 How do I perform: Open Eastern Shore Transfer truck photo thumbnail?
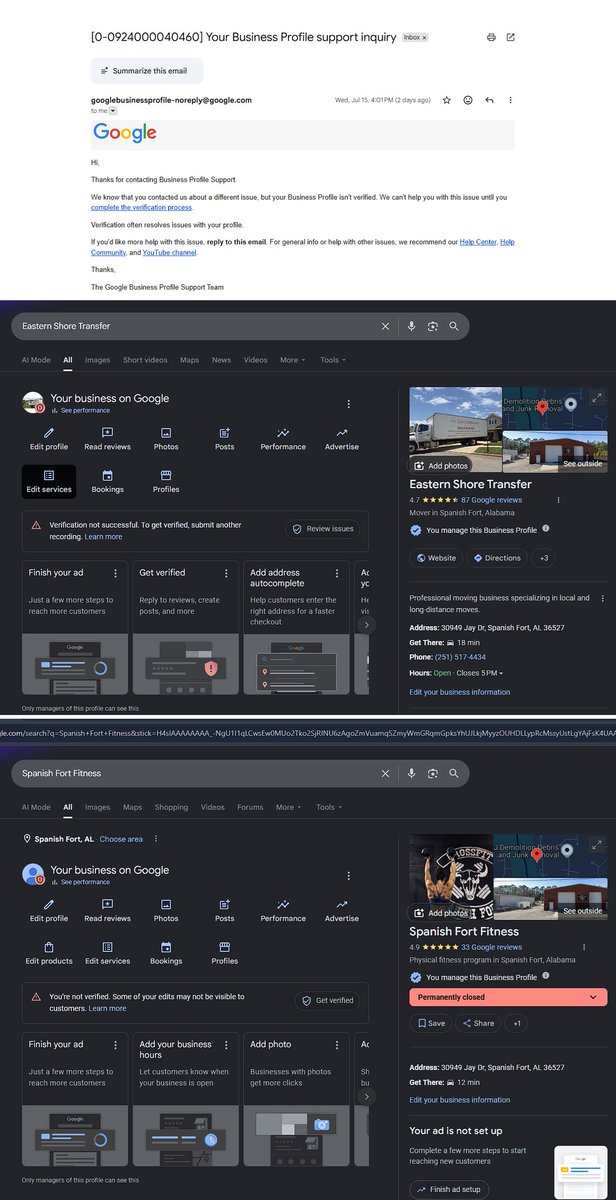[x=456, y=430]
